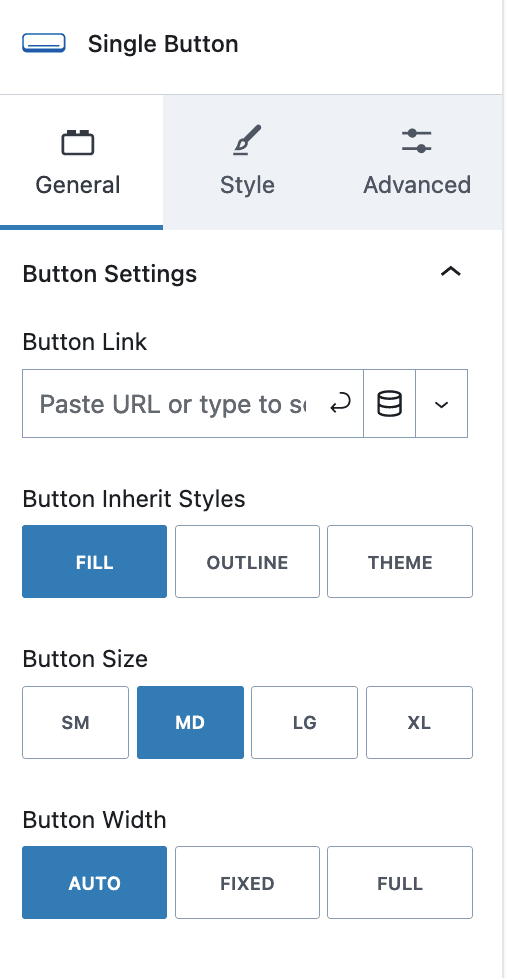Click the Single Button block icon
The width and height of the screenshot is (506, 978).
pyautogui.click(x=44, y=44)
